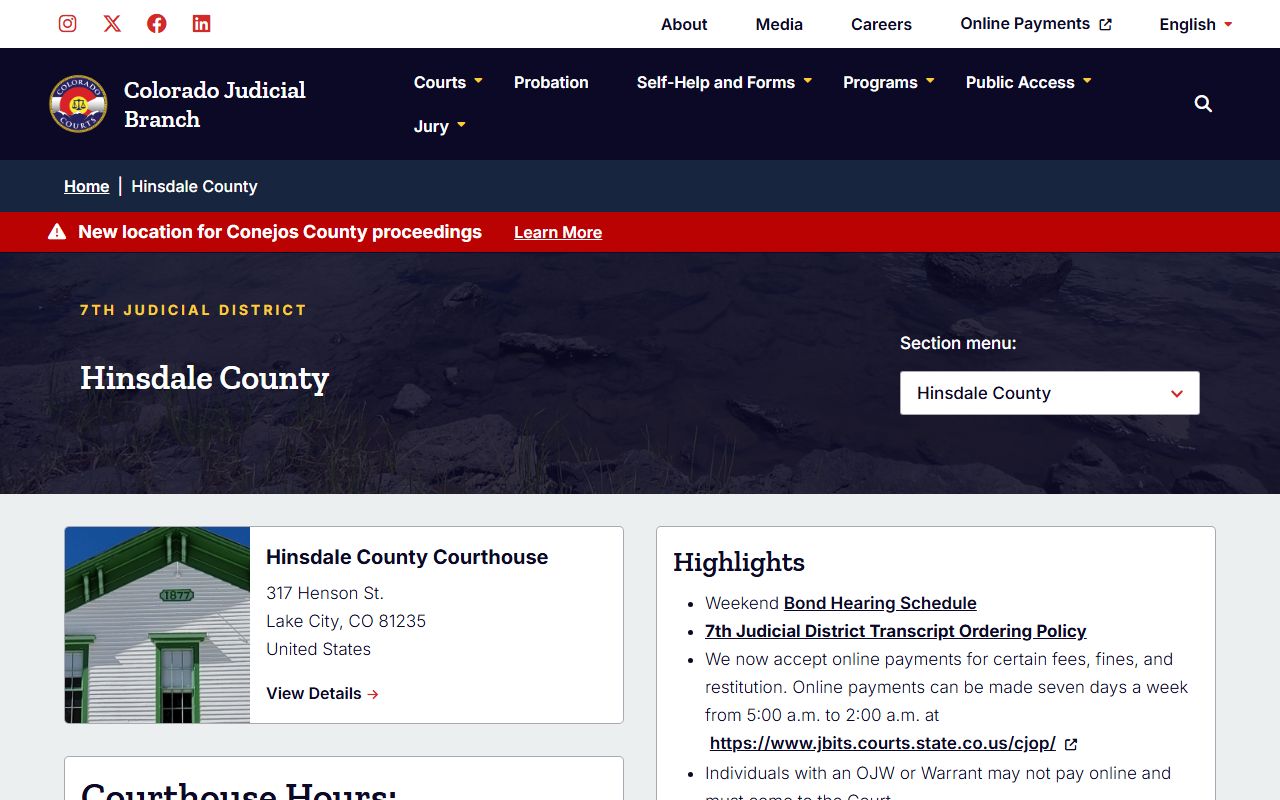Click the warning triangle alert icon

(x=57, y=232)
